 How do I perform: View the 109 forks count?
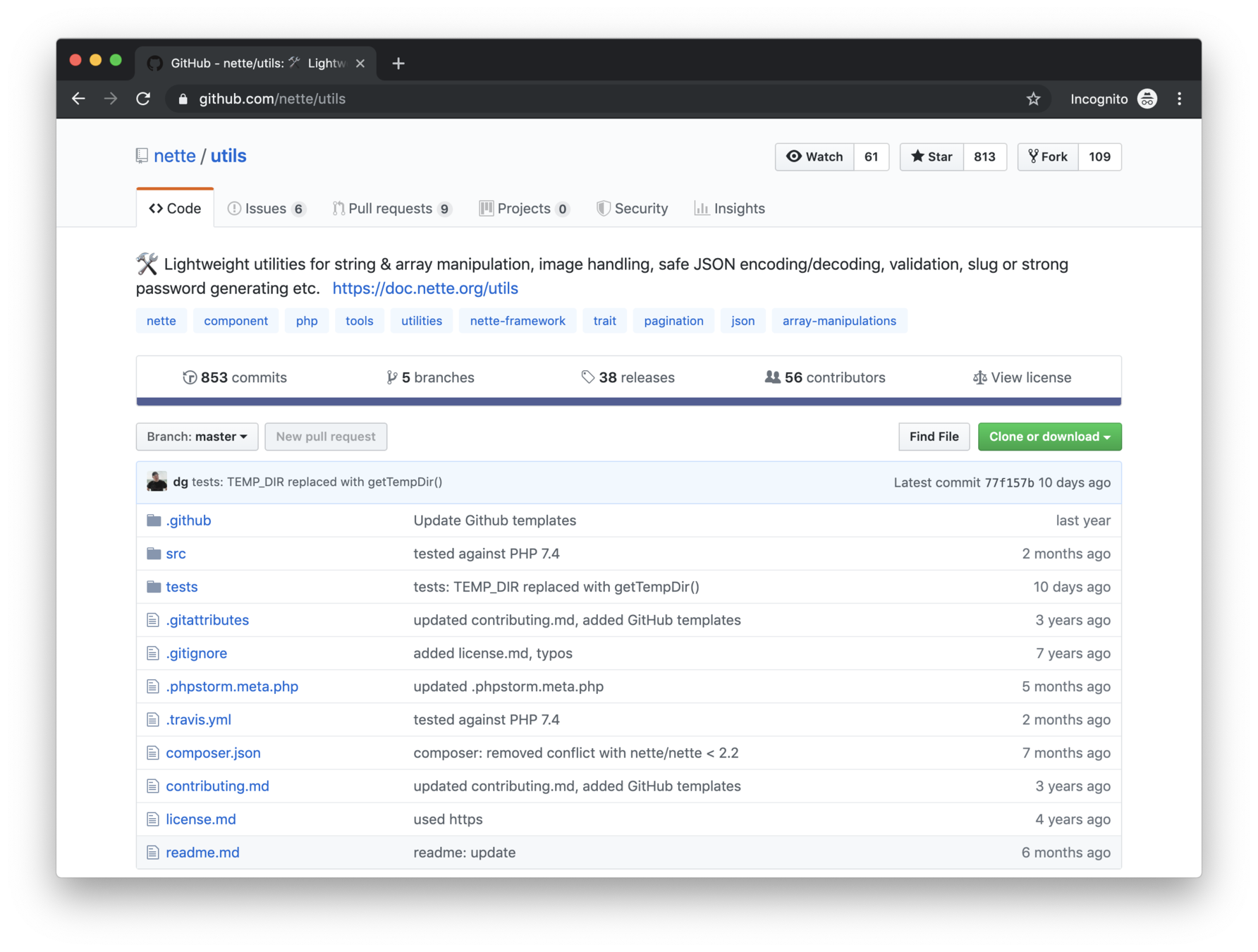click(1100, 157)
